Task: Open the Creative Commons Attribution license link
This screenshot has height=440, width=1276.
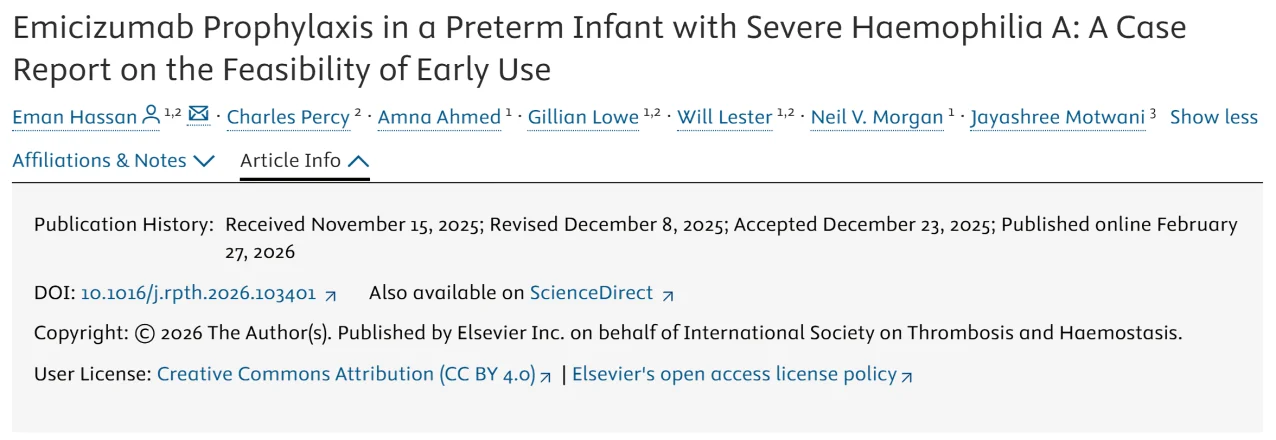Action: pyautogui.click(x=346, y=375)
